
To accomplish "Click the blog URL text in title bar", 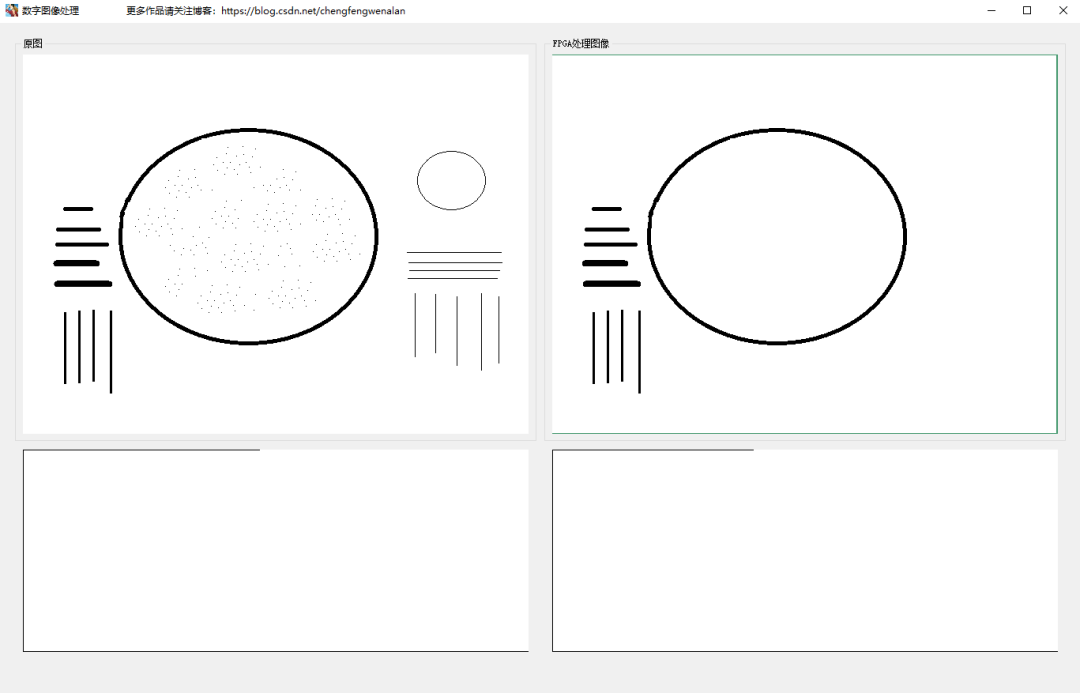I will pyautogui.click(x=313, y=11).
